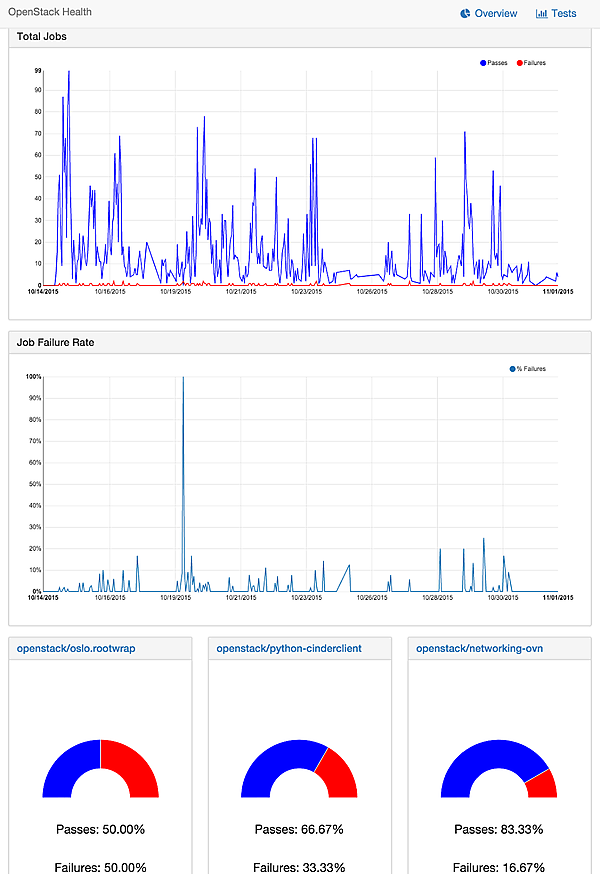Click the red failures arc in python-cinderclient gauge
The height and width of the screenshot is (874, 600).
pyautogui.click(x=339, y=774)
